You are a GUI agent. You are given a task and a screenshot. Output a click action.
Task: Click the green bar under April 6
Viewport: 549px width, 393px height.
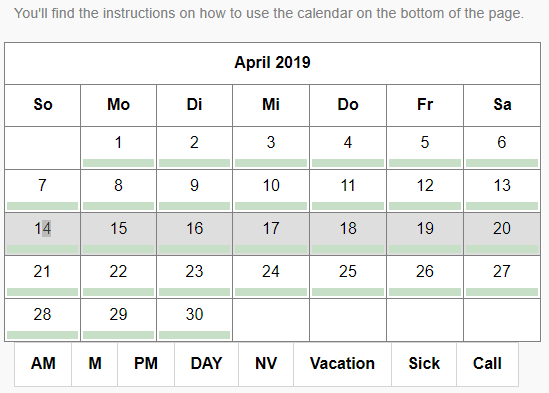click(502, 163)
